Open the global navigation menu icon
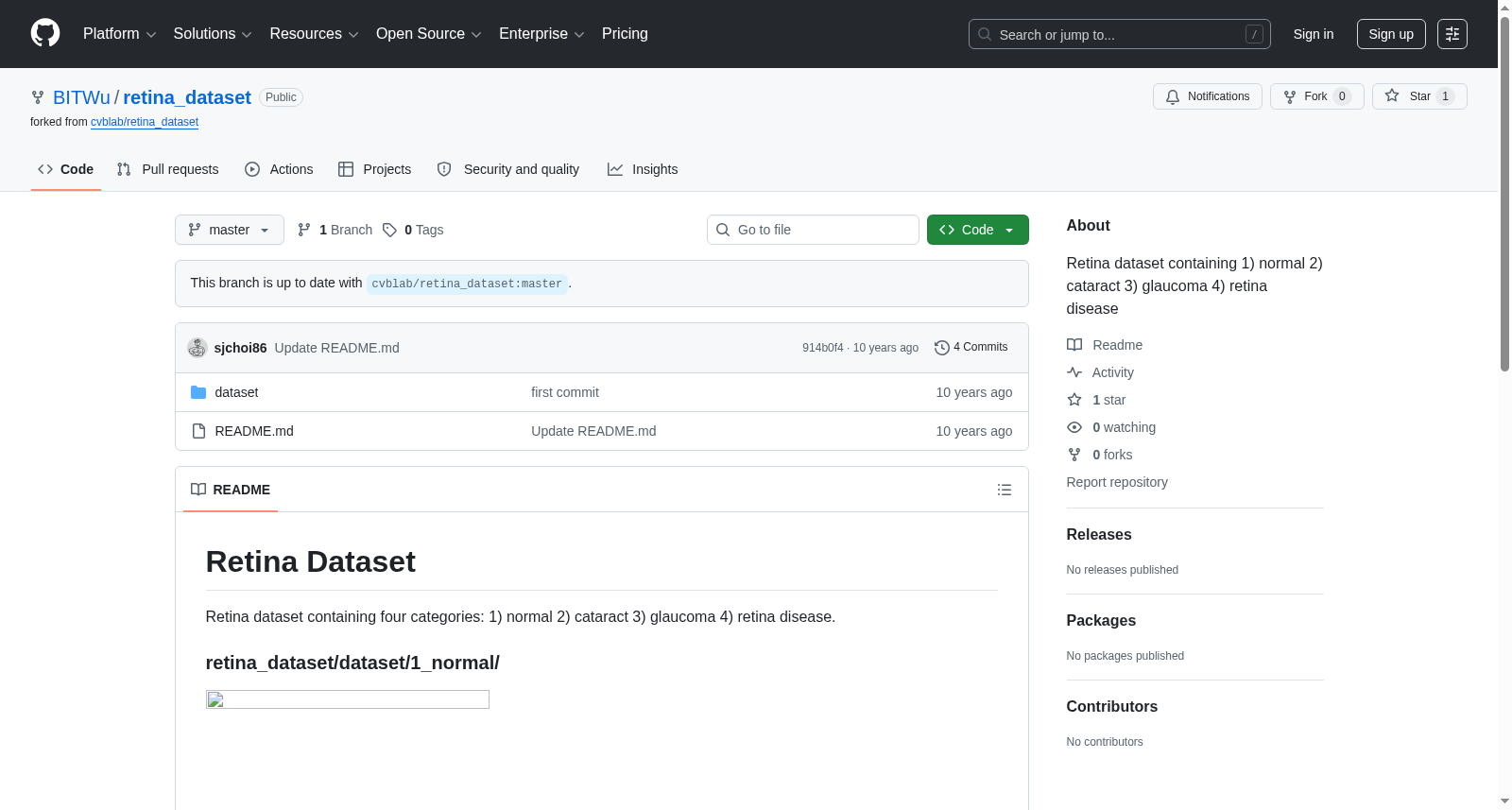 click(x=1452, y=34)
